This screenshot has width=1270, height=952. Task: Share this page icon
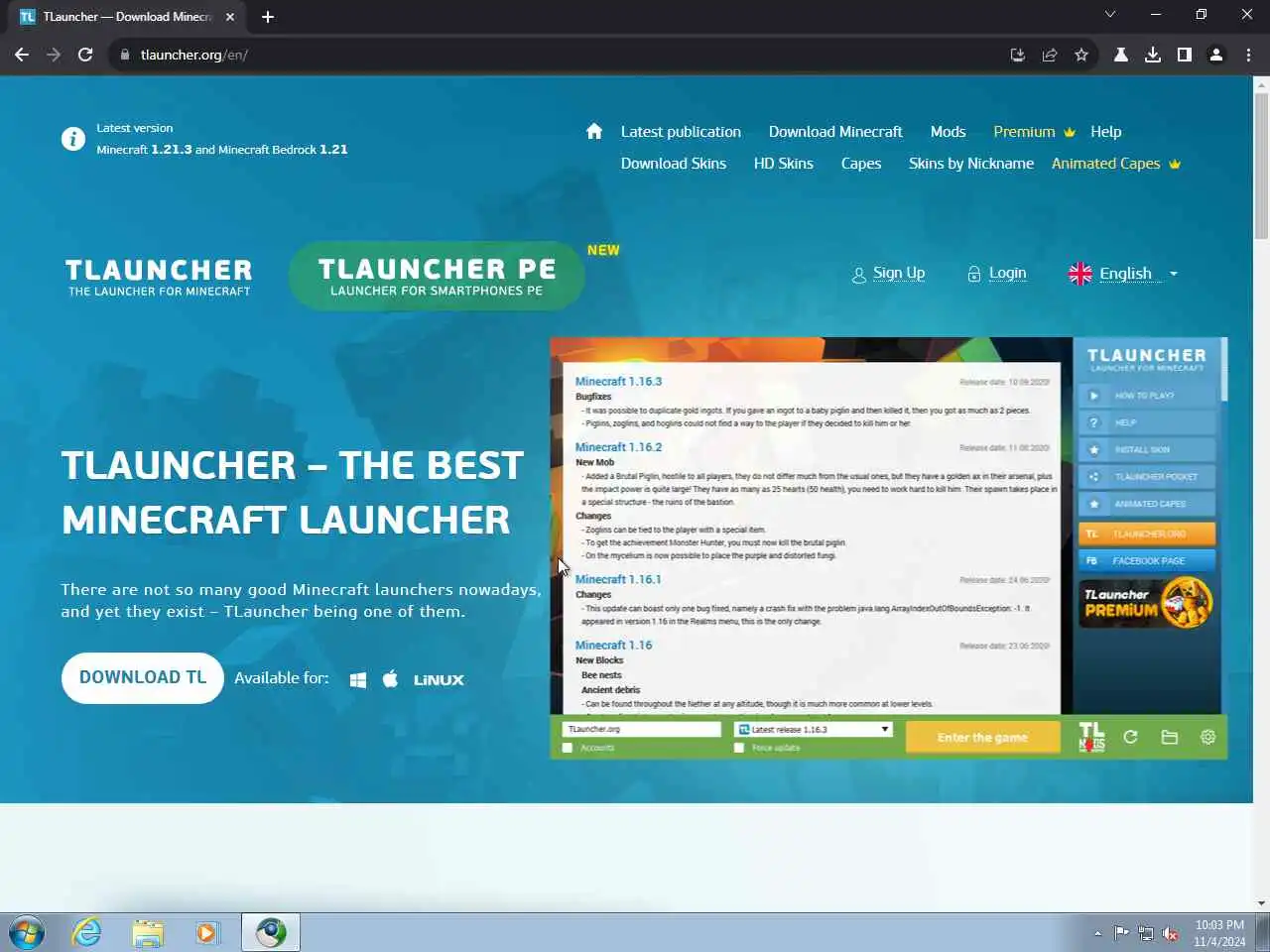1049,55
